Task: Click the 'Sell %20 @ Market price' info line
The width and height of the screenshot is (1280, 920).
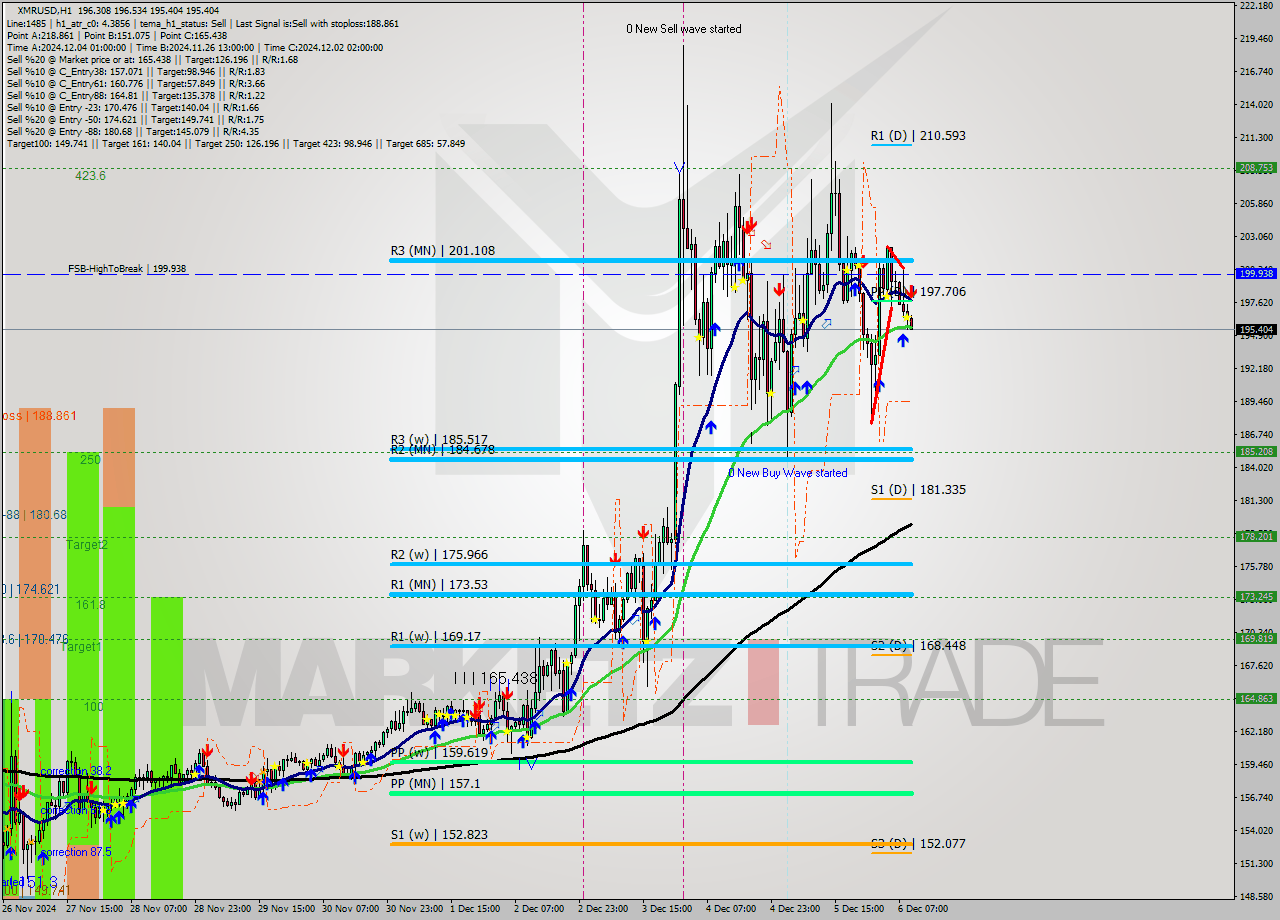Action: point(152,60)
